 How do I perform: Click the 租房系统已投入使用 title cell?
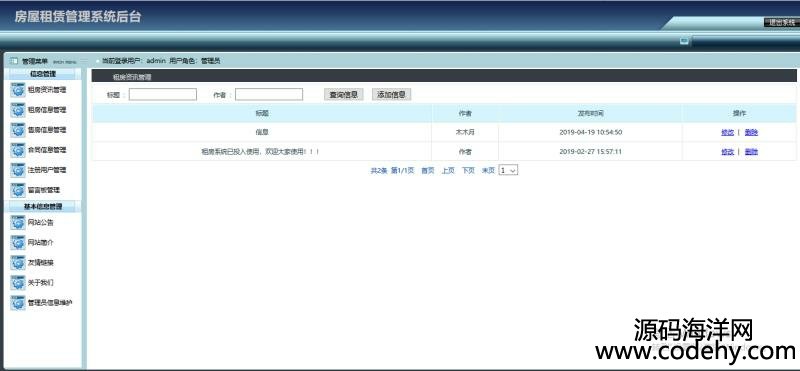[x=261, y=152]
